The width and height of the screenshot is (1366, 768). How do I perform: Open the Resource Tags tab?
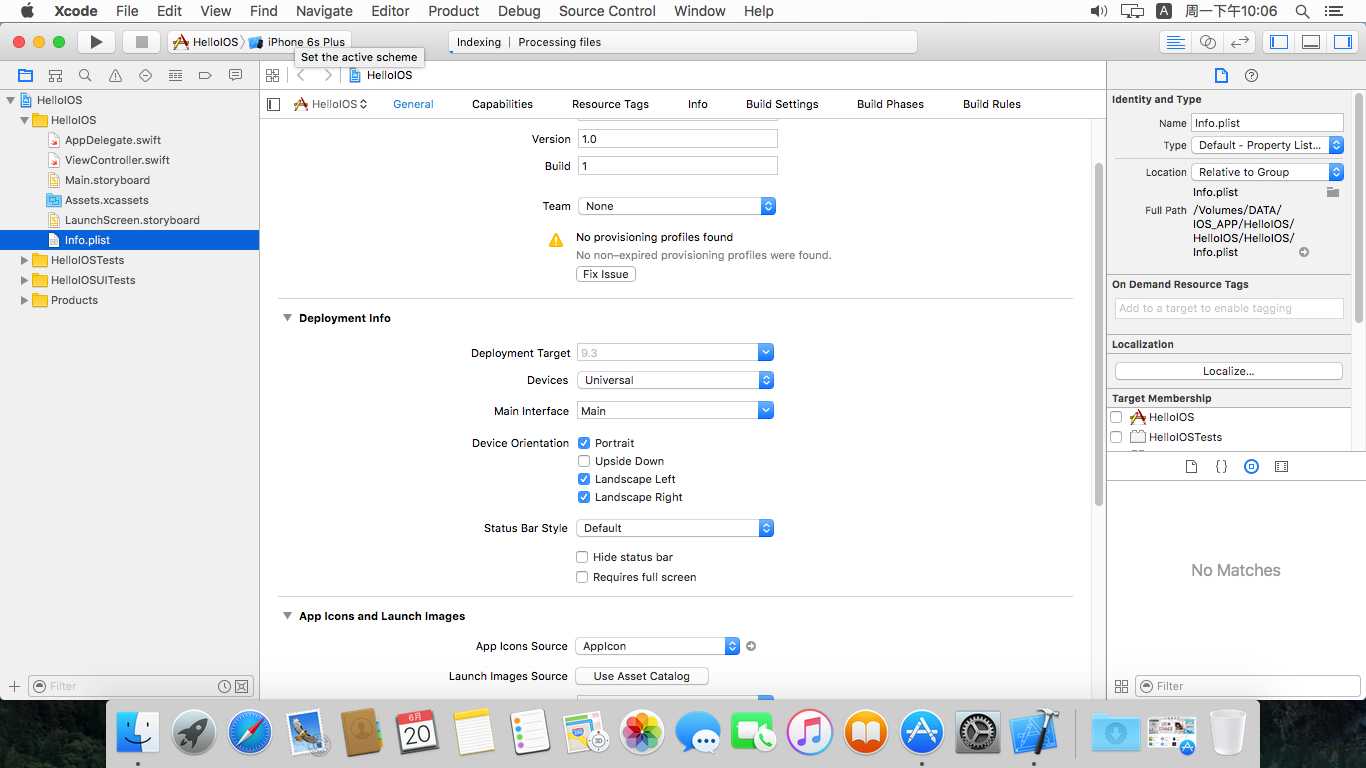[x=610, y=104]
